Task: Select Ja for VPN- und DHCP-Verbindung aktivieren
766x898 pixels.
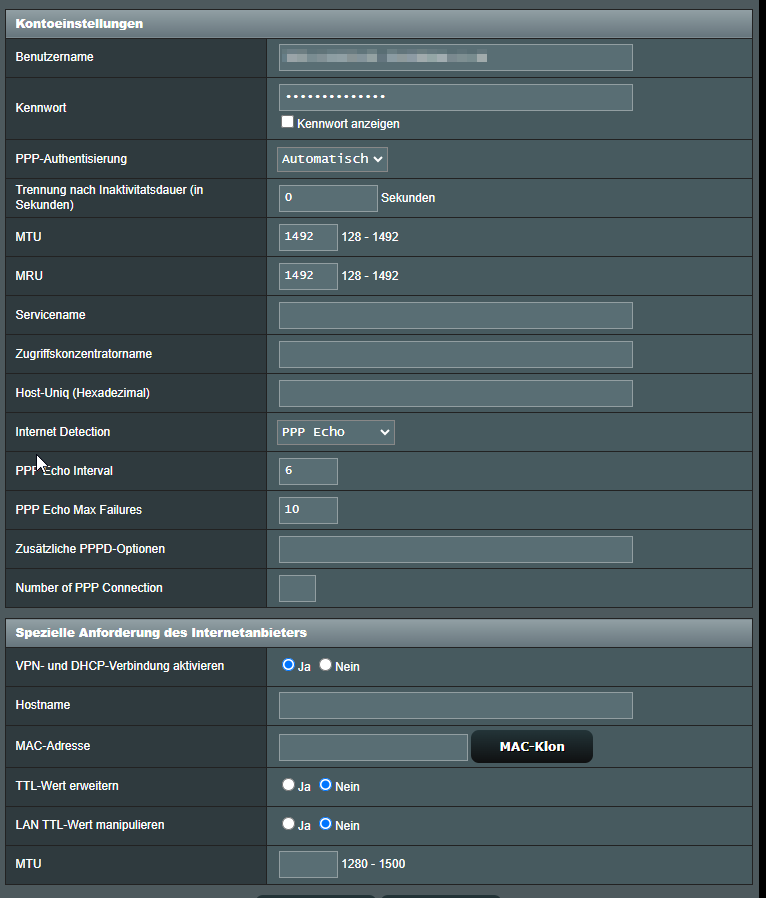Action: 289,665
